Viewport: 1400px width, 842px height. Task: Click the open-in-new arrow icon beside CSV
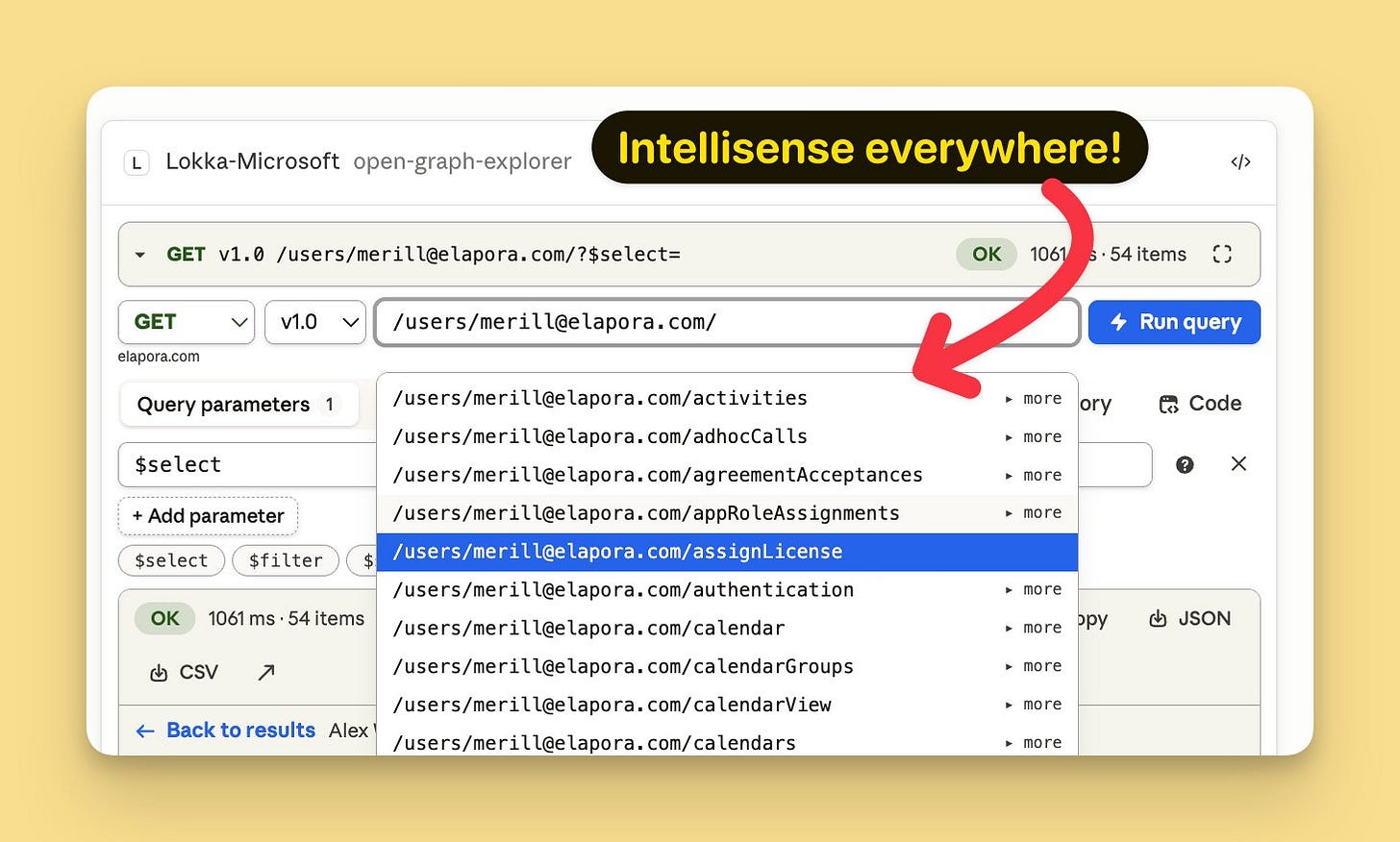click(x=266, y=673)
